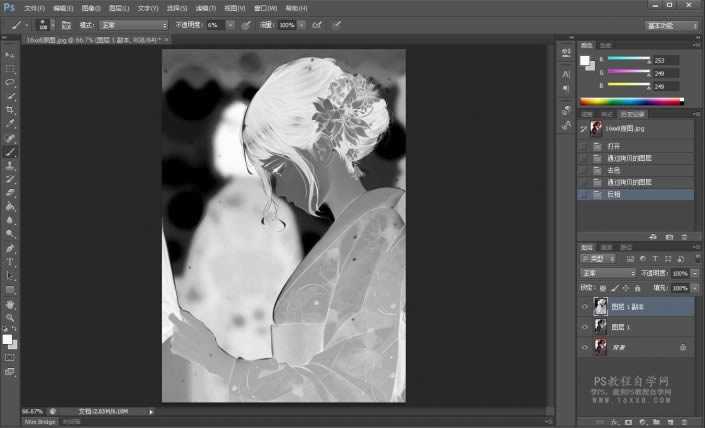Select the Zoom magnifier tool

[x=10, y=317]
